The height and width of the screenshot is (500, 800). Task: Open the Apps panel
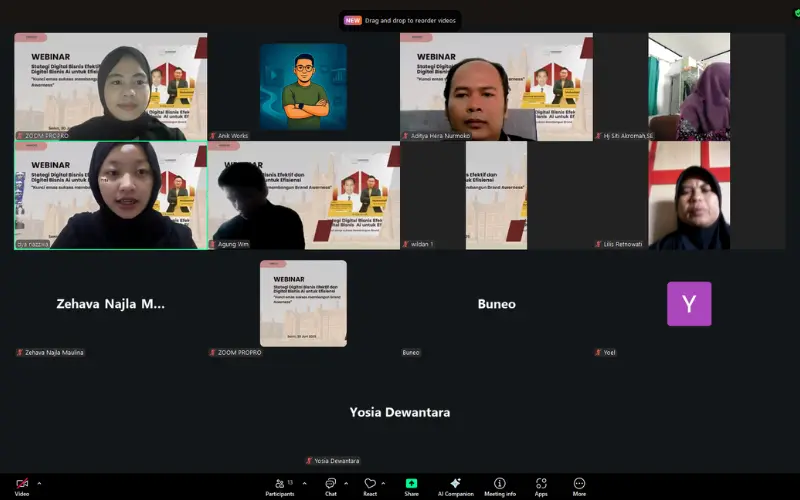point(541,484)
